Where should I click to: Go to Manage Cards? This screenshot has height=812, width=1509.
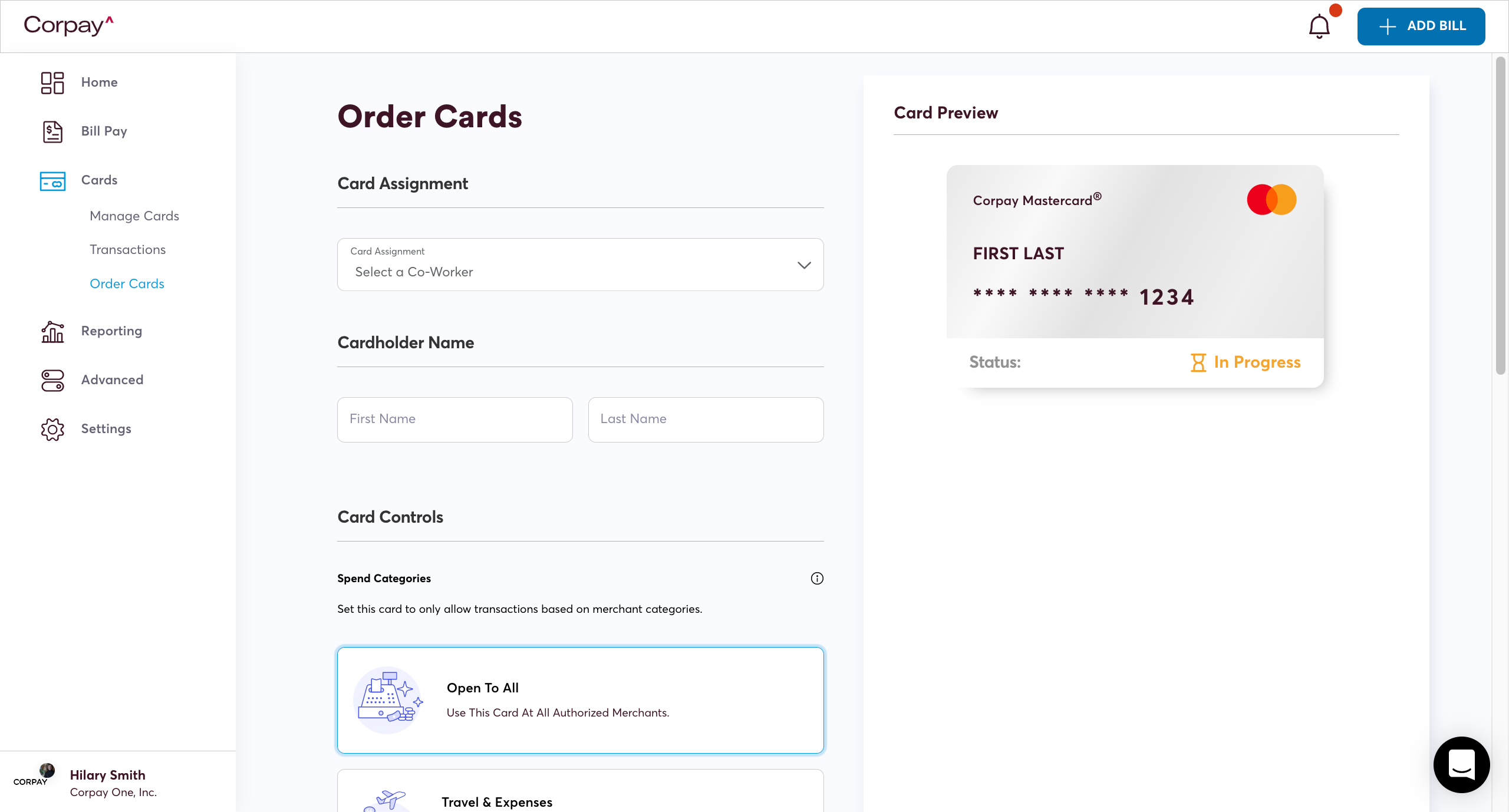[134, 216]
